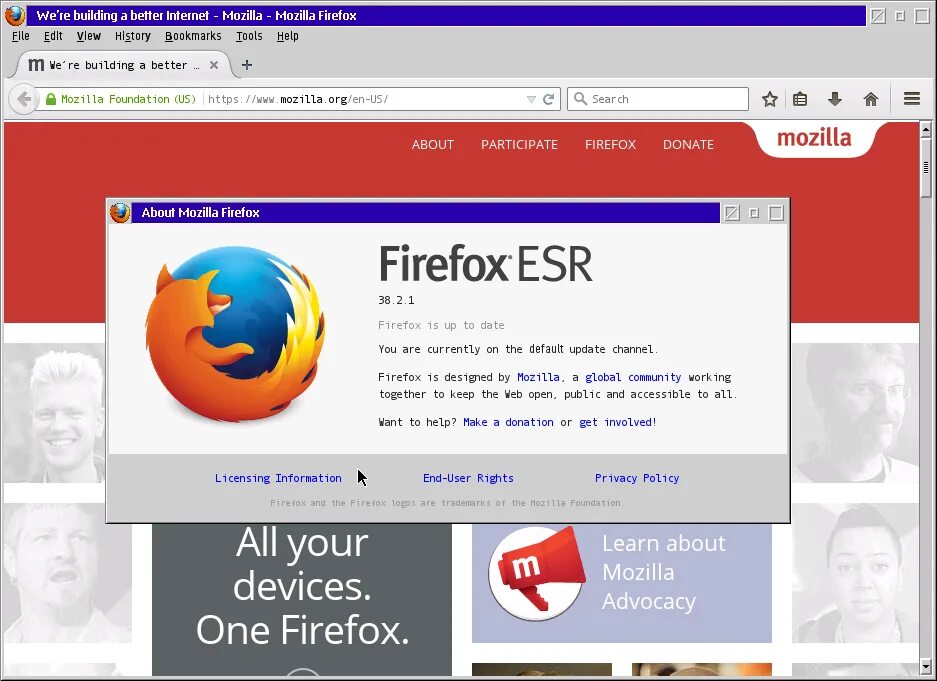Image resolution: width=937 pixels, height=681 pixels.
Task: Bookmark this page with the star icon
Action: pyautogui.click(x=770, y=99)
